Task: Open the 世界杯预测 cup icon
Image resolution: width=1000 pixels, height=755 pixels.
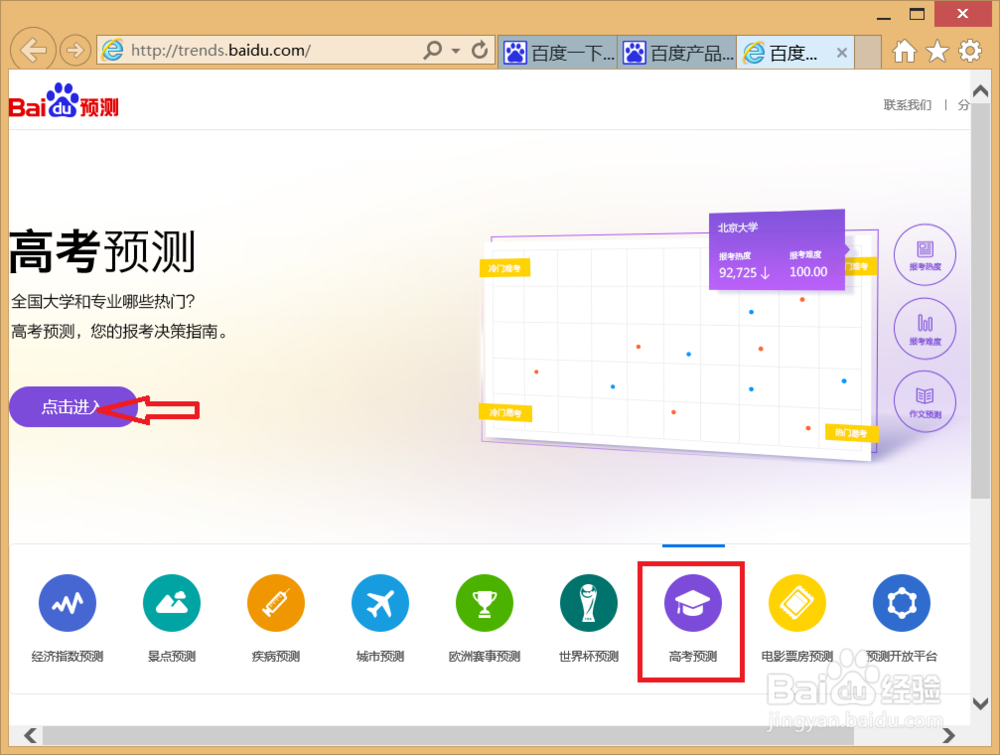Action: pos(589,603)
